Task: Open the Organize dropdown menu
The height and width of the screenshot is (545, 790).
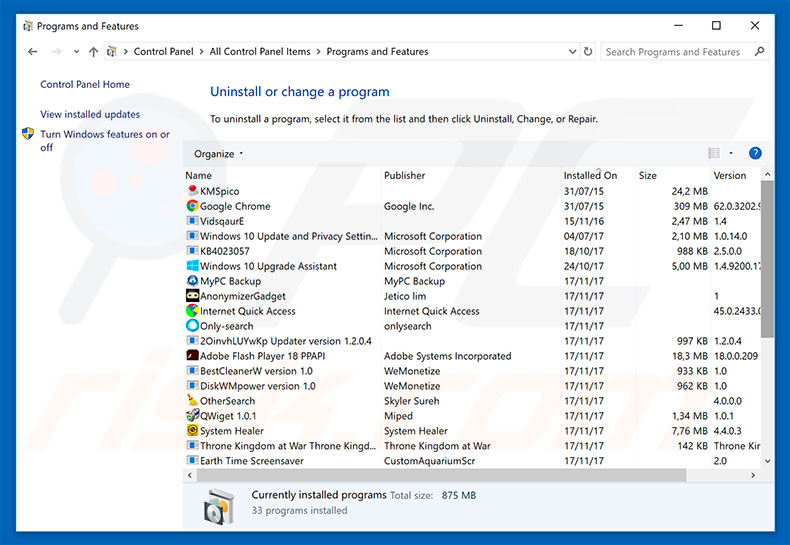Action: pyautogui.click(x=218, y=154)
